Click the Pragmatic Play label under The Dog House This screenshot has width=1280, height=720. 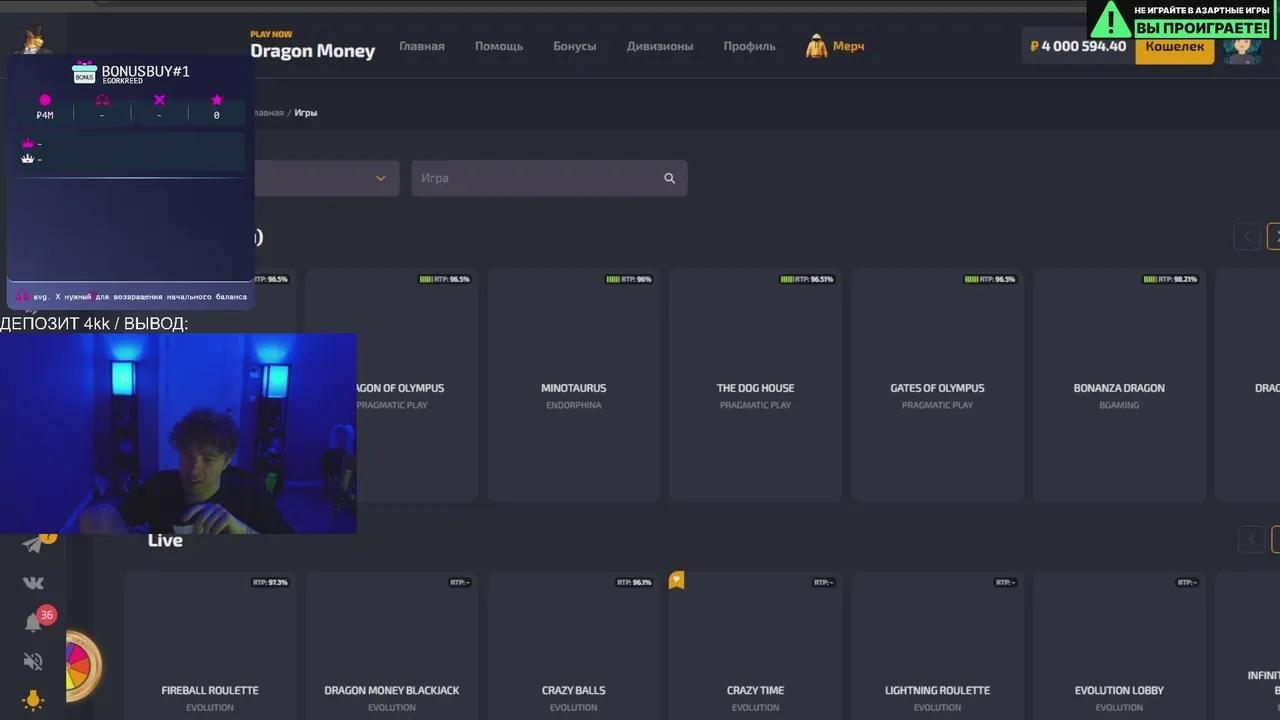click(756, 405)
